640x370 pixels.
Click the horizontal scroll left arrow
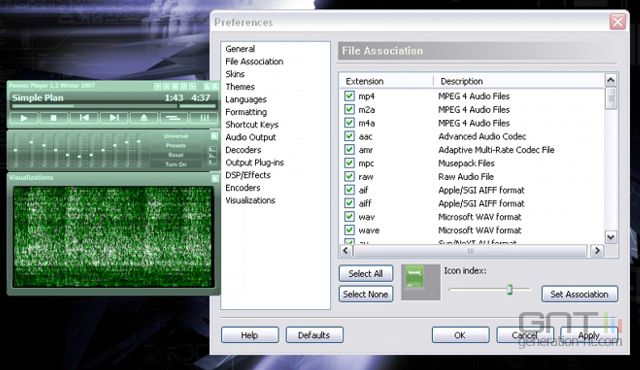click(x=346, y=250)
